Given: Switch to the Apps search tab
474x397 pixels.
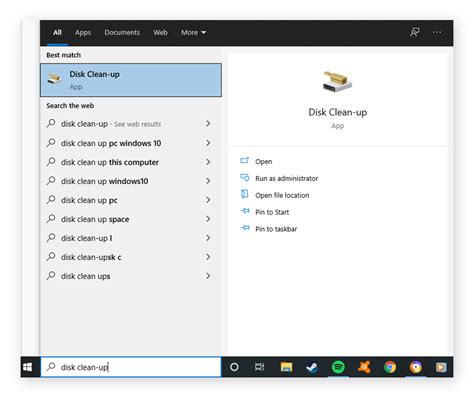Looking at the screenshot, I should click(83, 32).
